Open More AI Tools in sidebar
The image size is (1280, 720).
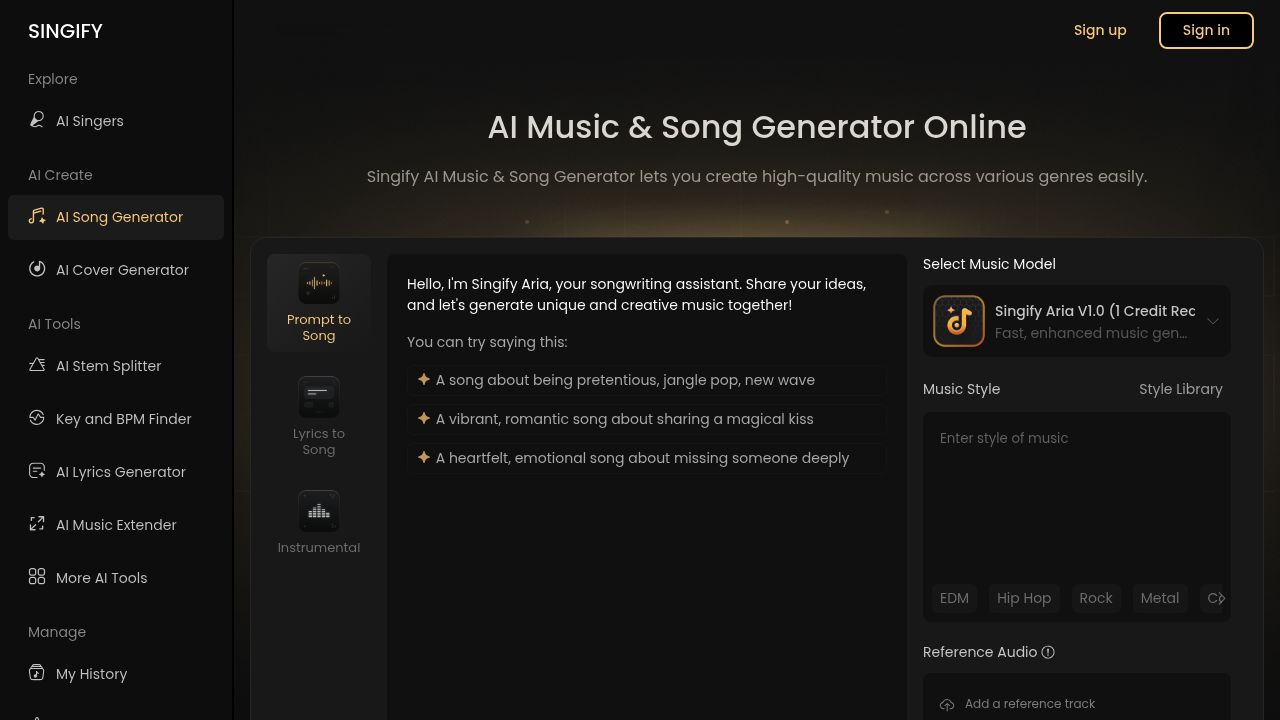[x=116, y=578]
